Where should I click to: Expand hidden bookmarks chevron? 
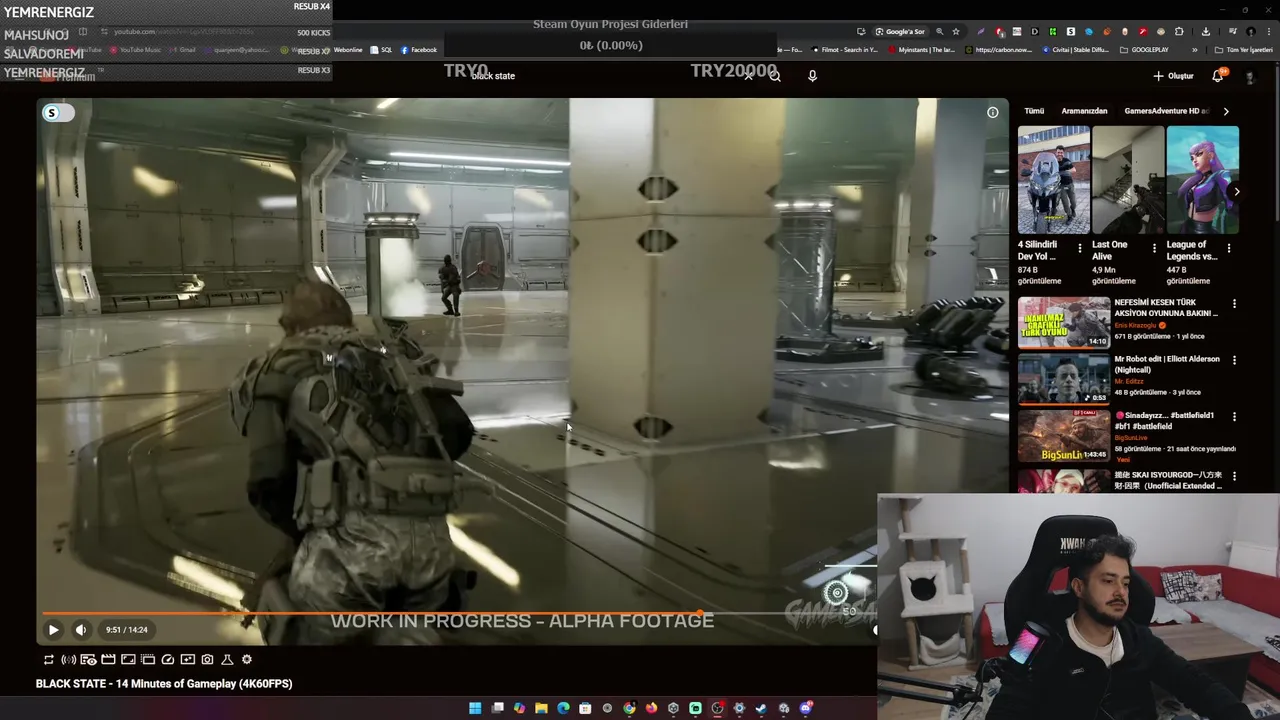coord(1195,50)
